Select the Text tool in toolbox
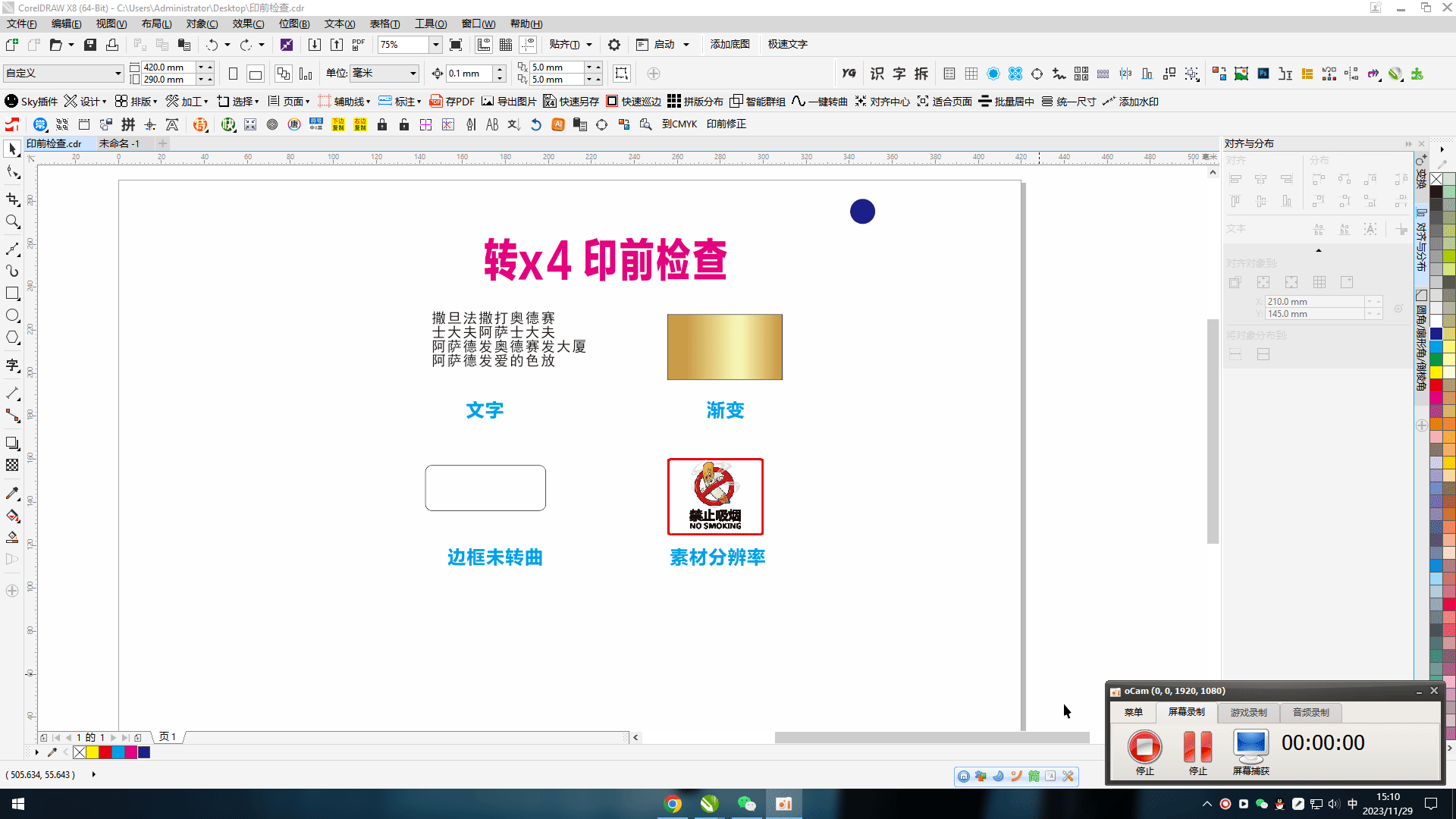 pos(12,366)
